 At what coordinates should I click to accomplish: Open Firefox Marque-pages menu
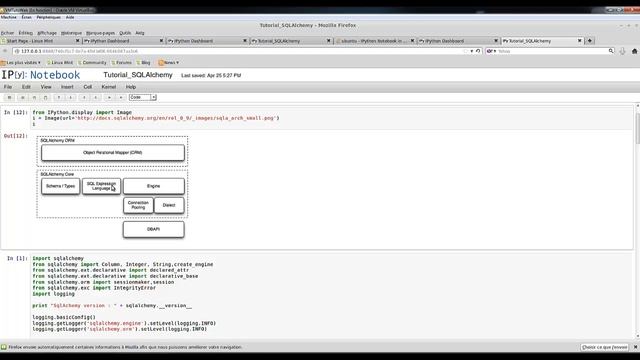(100, 33)
